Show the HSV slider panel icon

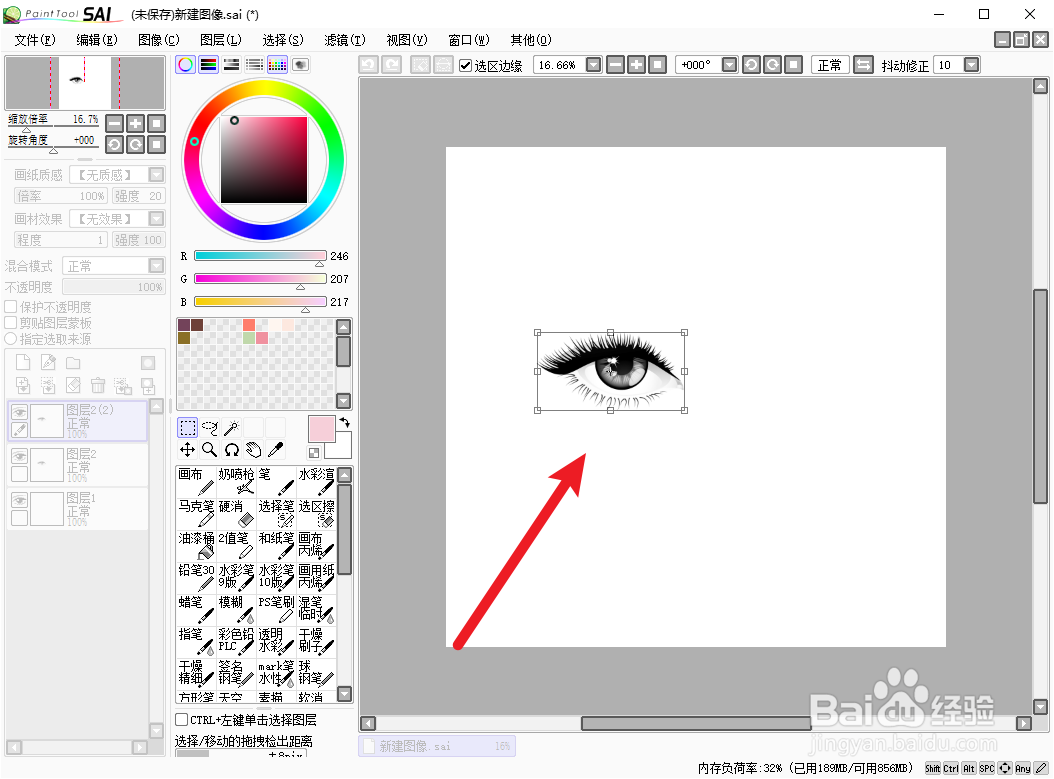coord(231,65)
